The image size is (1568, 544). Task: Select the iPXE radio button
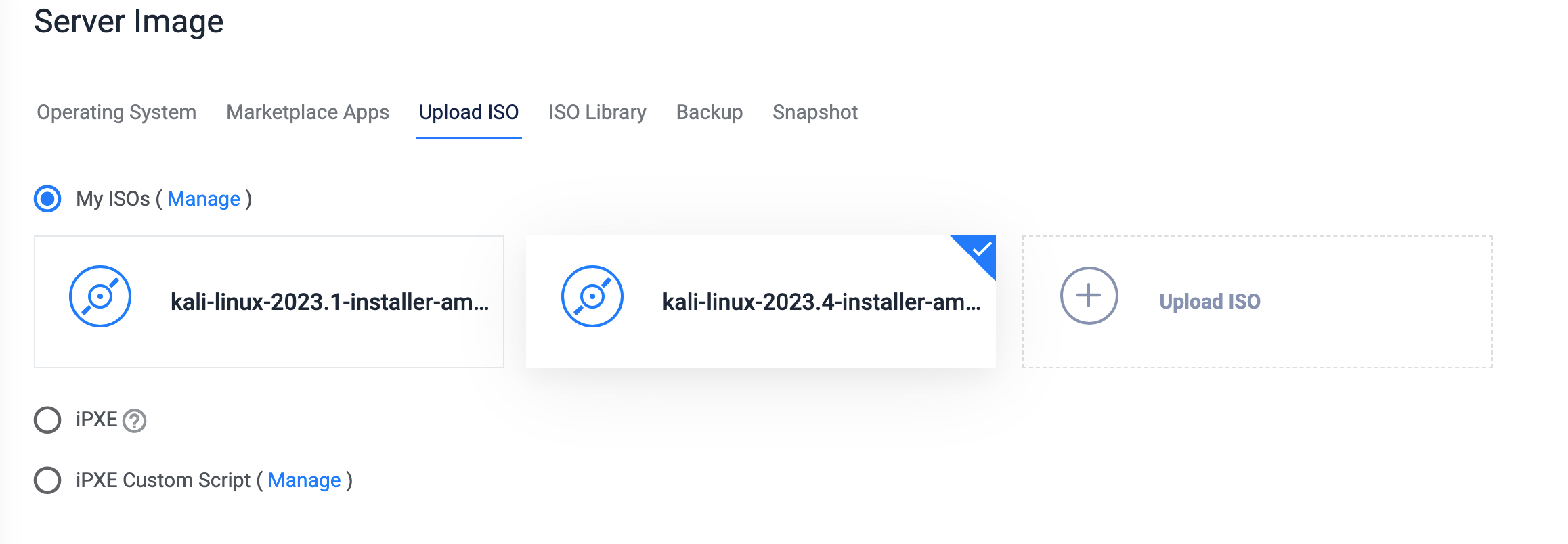[x=47, y=420]
